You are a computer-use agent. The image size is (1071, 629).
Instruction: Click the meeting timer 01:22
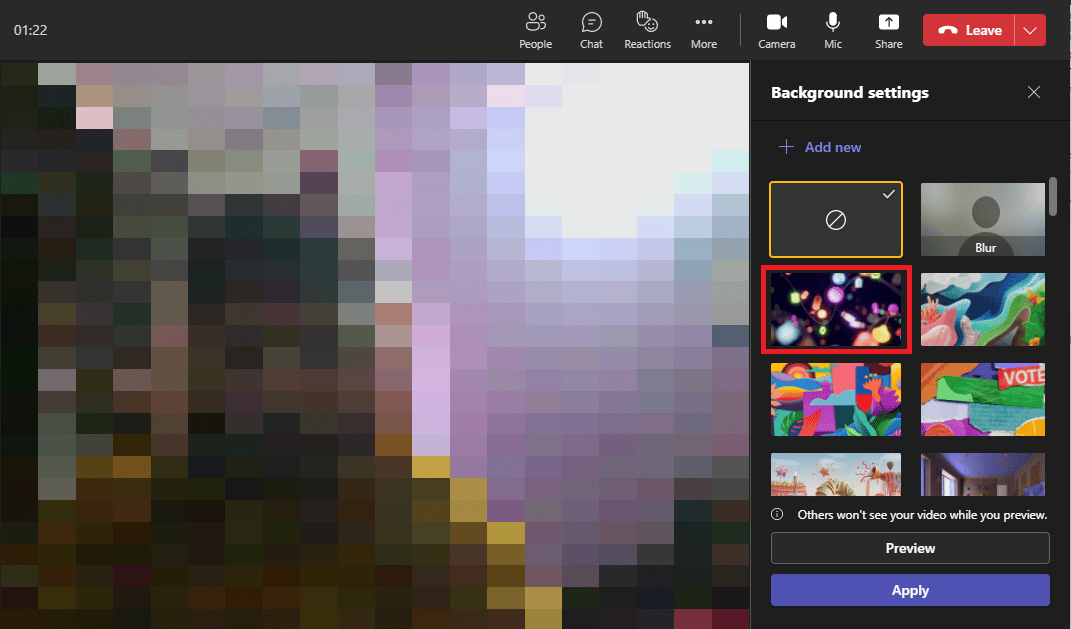pyautogui.click(x=31, y=30)
